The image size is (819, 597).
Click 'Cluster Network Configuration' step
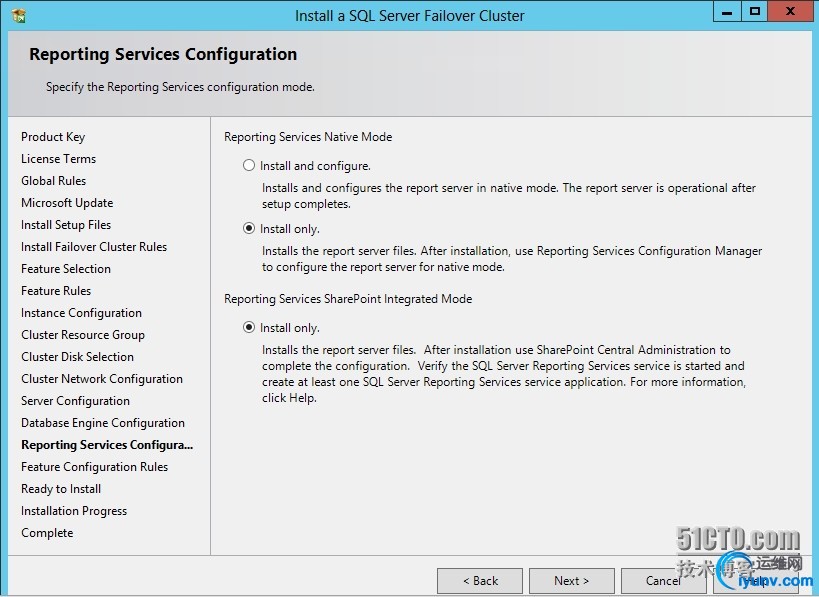click(102, 379)
